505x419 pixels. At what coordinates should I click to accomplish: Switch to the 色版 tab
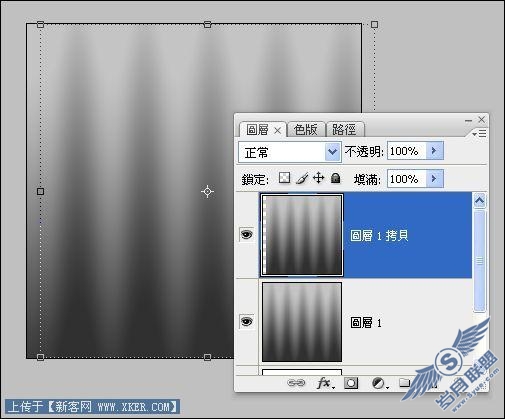306,129
